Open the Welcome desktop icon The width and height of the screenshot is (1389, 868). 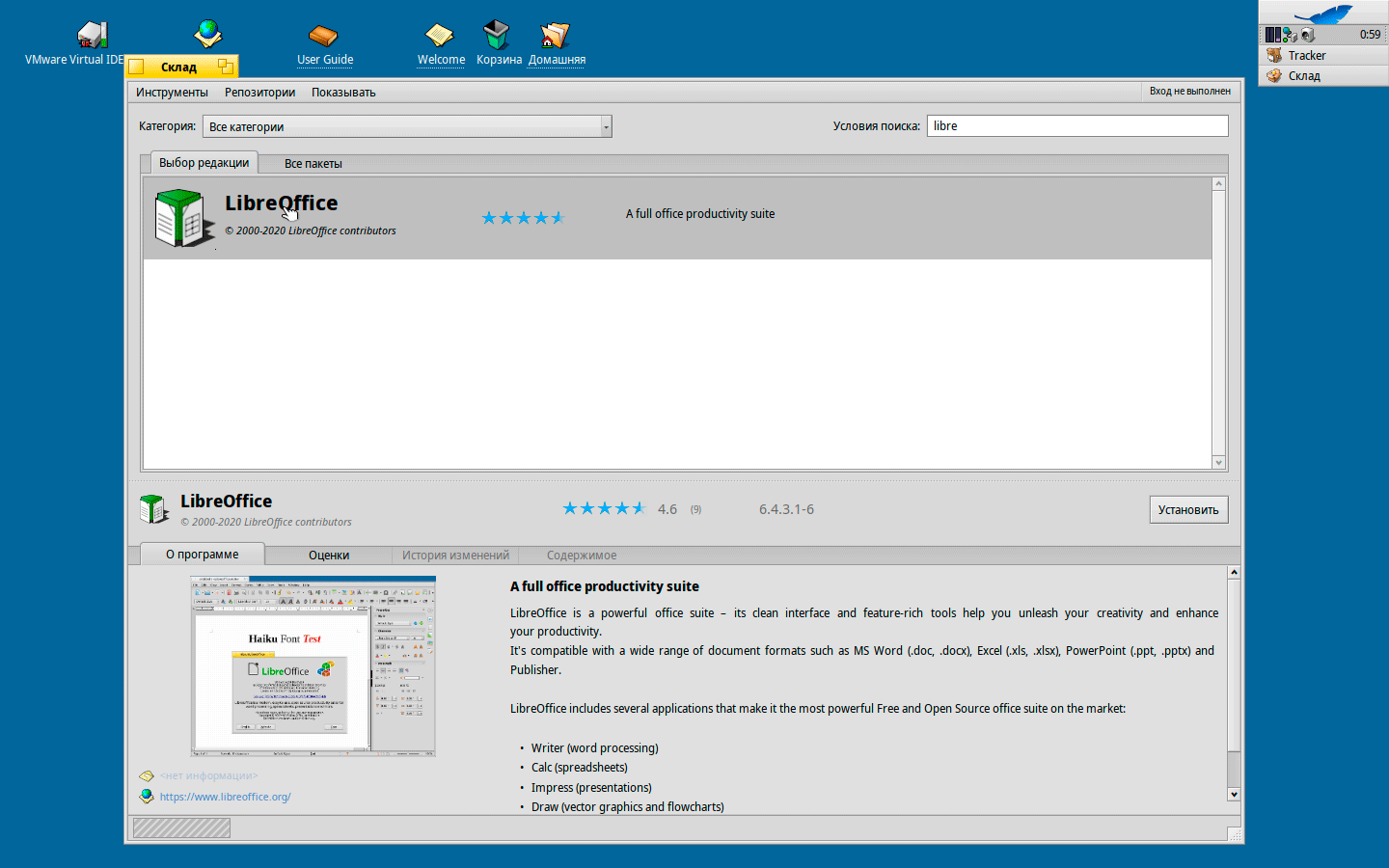coord(440,36)
